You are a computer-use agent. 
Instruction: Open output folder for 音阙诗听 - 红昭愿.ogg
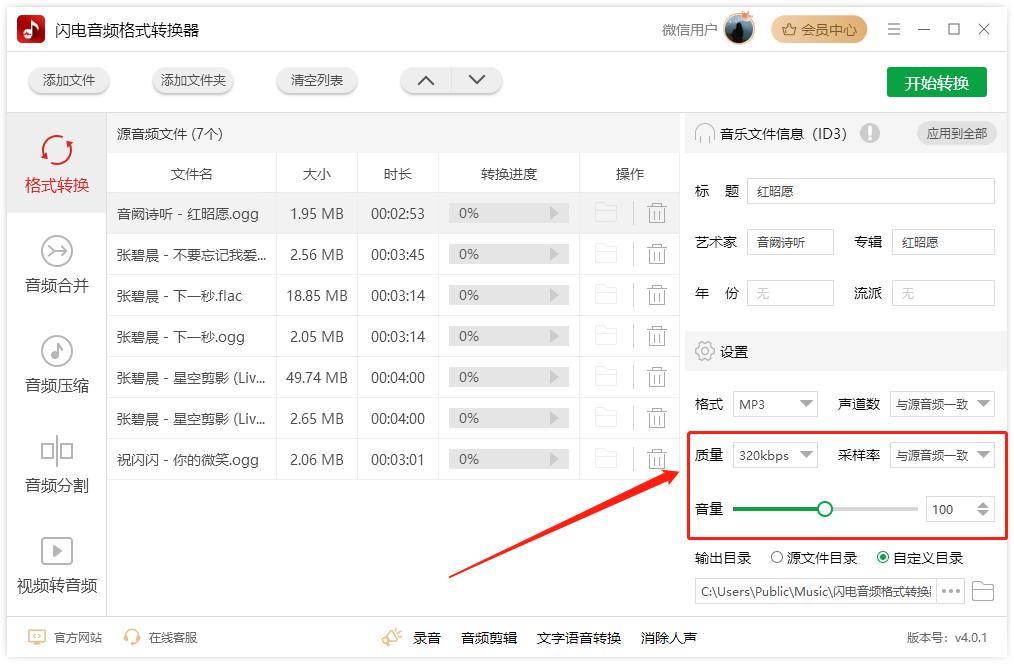coord(606,213)
